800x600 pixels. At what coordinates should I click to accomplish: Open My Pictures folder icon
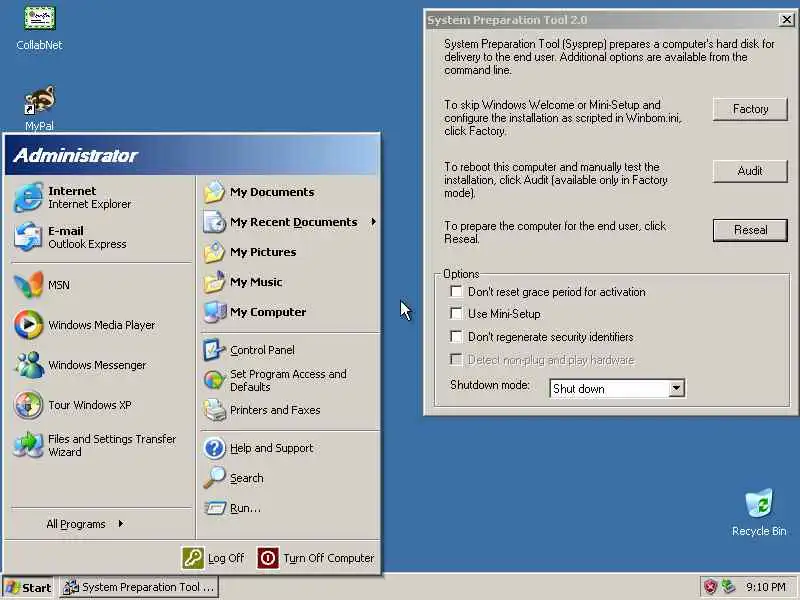(214, 252)
